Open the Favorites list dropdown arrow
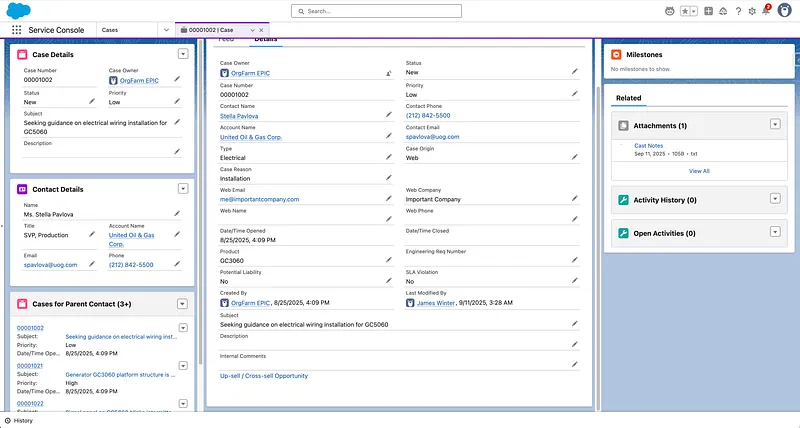 (694, 11)
